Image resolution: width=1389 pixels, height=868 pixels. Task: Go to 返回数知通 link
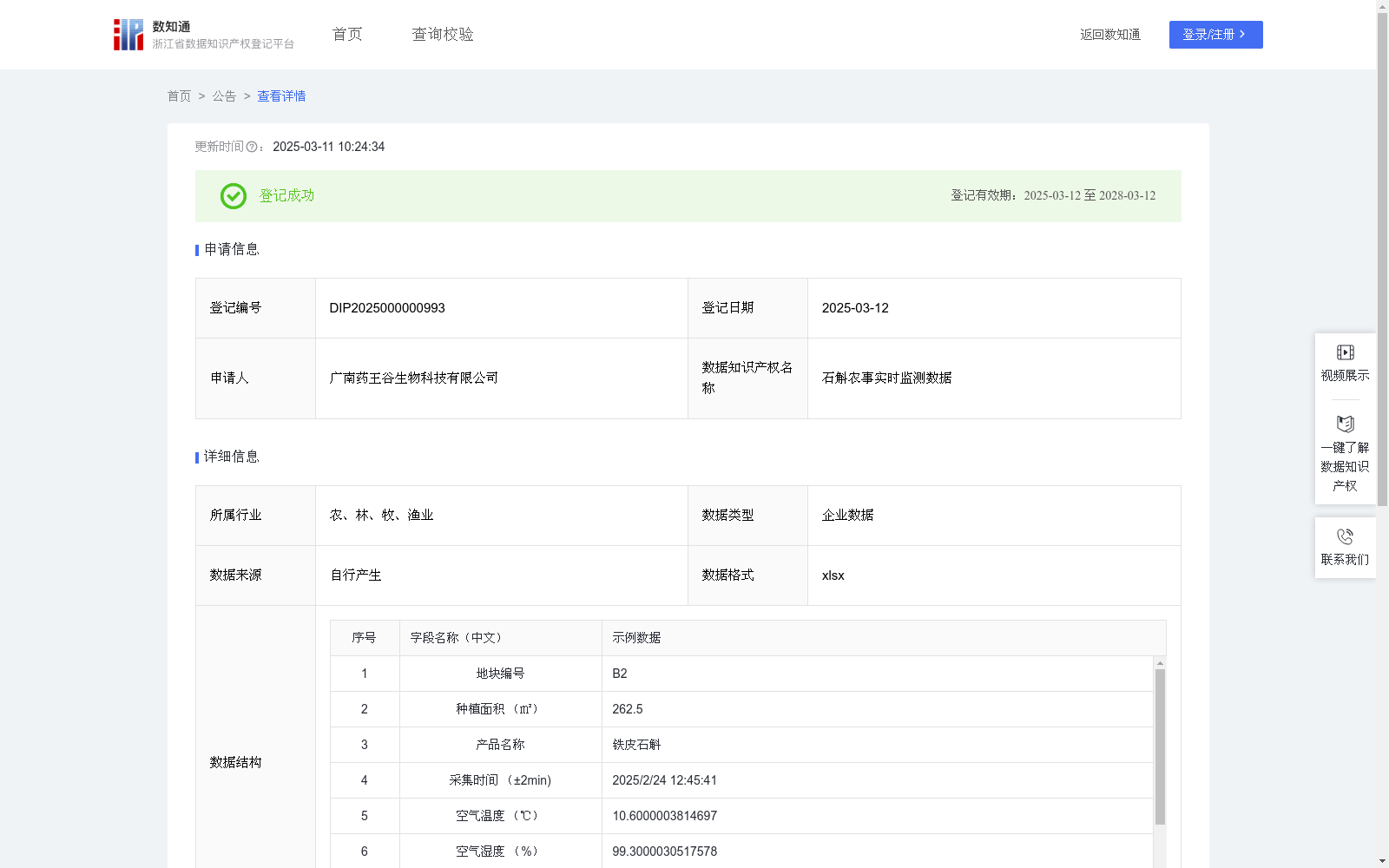pyautogui.click(x=1110, y=35)
